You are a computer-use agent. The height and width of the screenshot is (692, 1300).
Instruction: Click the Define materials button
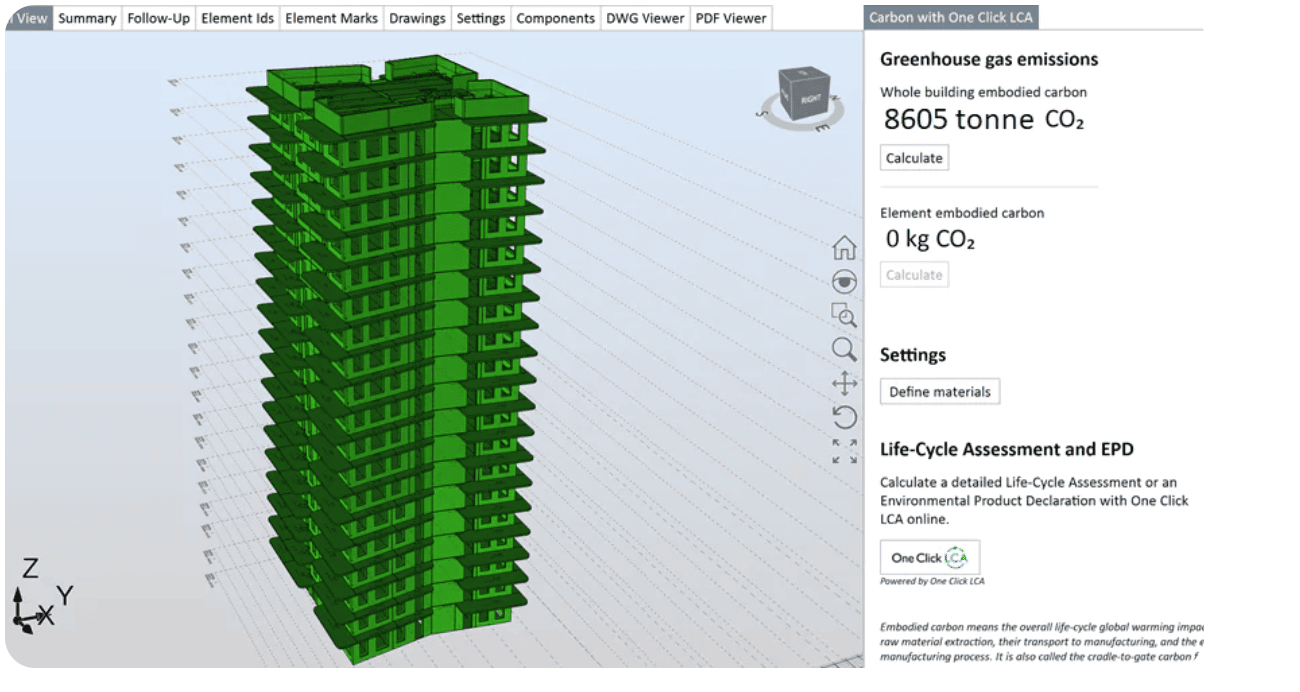940,392
